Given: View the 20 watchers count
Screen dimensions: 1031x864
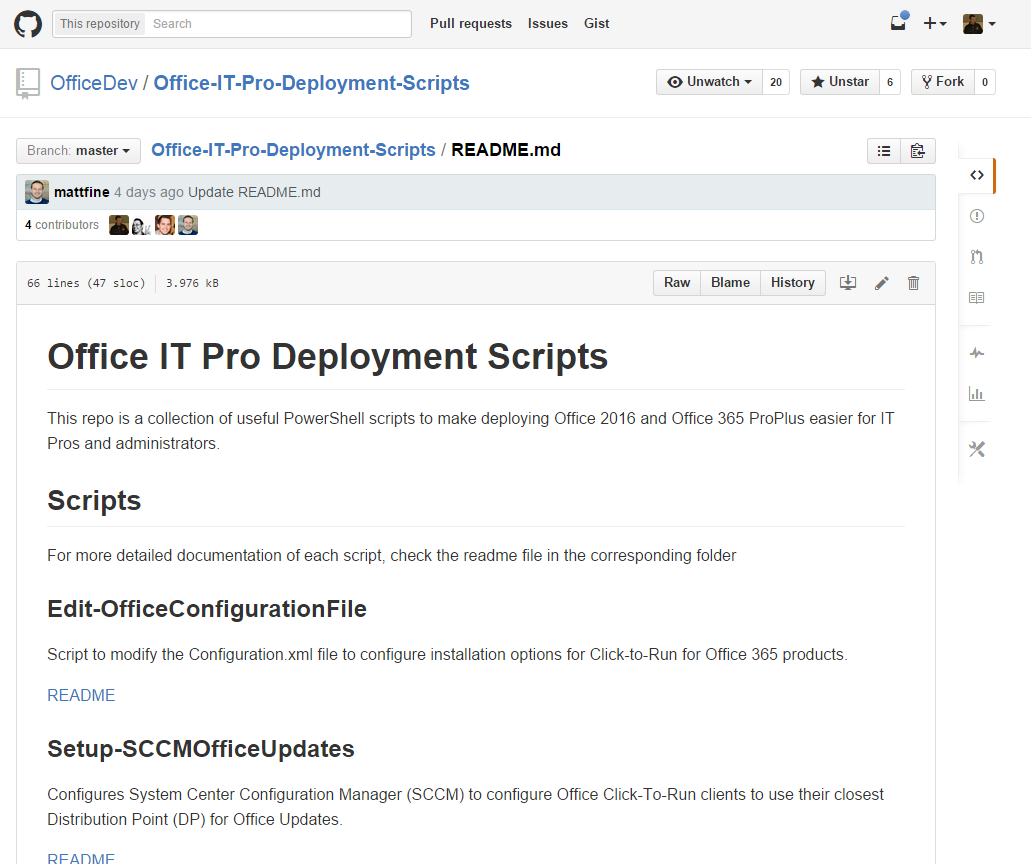Looking at the screenshot, I should click(x=776, y=82).
